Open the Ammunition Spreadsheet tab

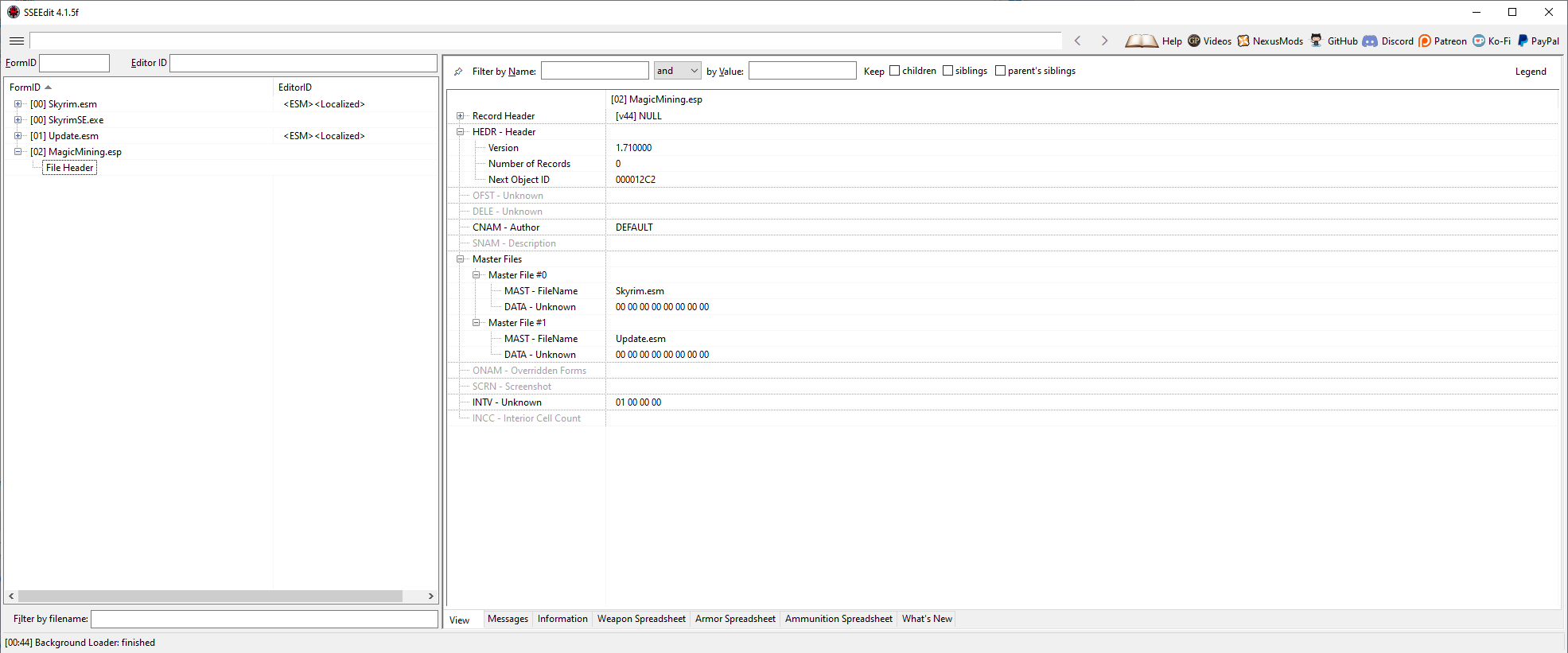coord(838,619)
